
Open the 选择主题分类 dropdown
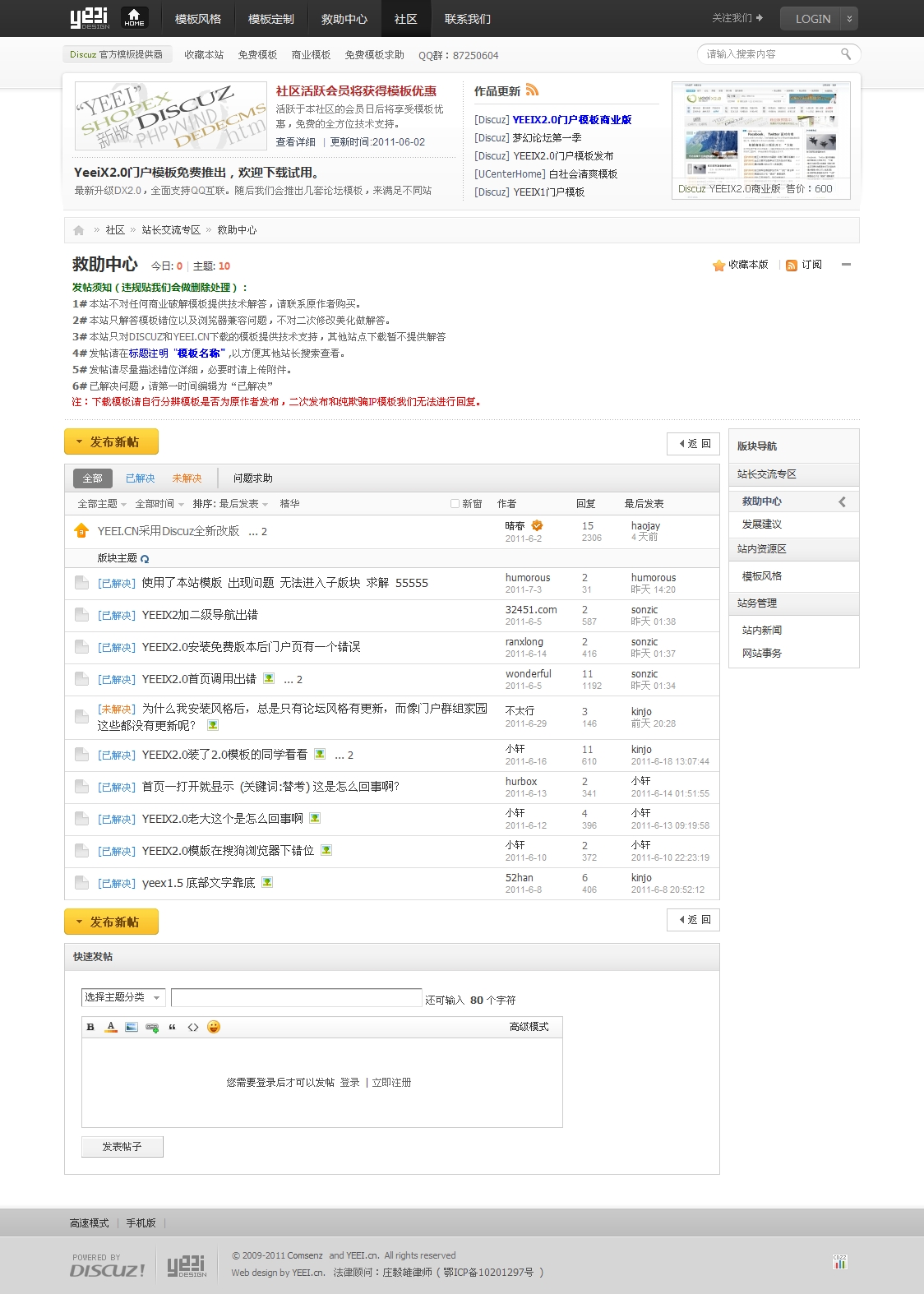123,997
